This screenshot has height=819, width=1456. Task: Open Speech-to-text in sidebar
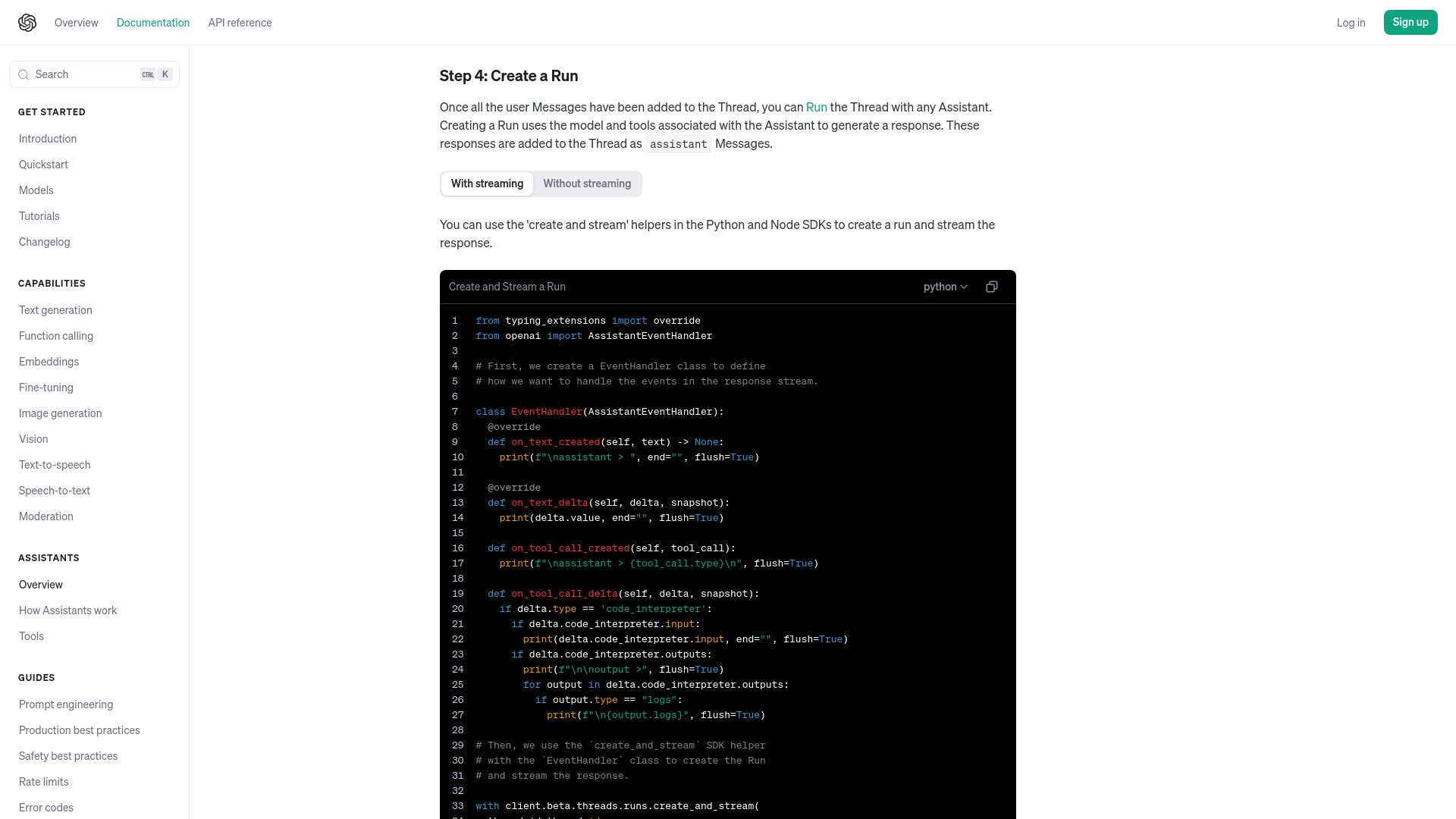tap(55, 491)
